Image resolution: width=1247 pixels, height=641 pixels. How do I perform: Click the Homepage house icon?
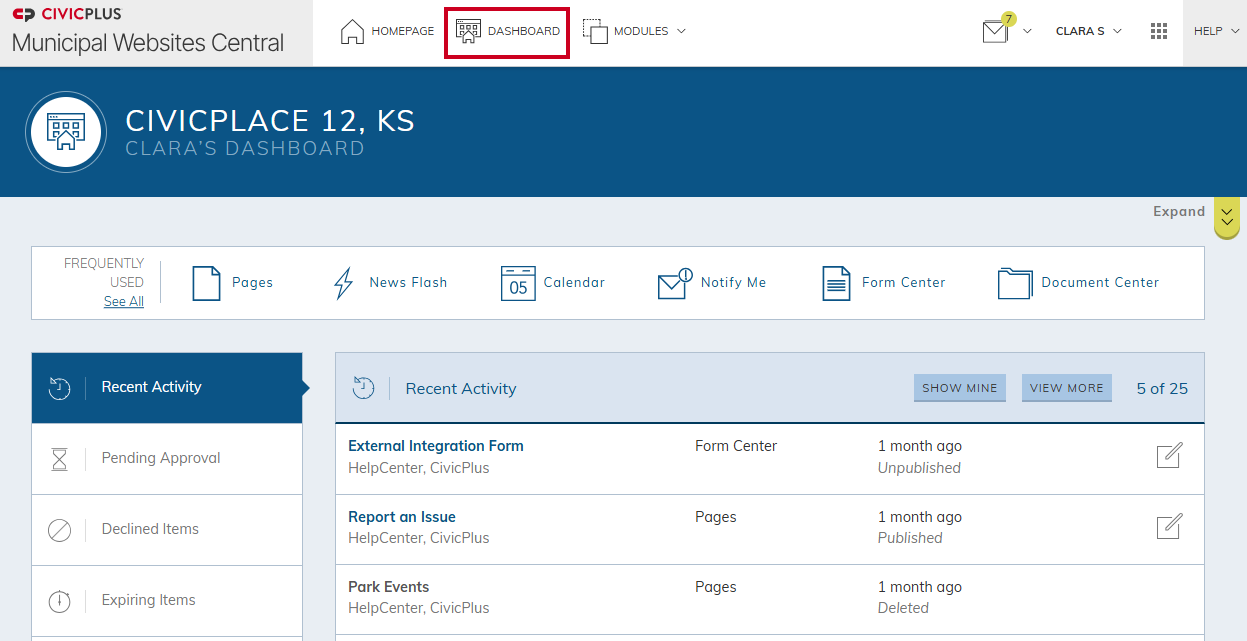tap(353, 32)
